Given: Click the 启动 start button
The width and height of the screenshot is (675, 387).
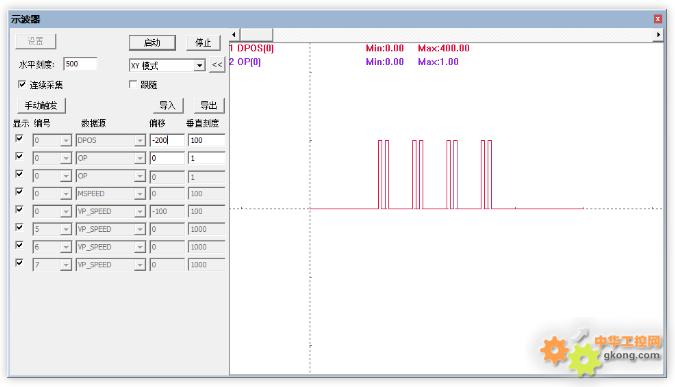Looking at the screenshot, I should pos(152,43).
